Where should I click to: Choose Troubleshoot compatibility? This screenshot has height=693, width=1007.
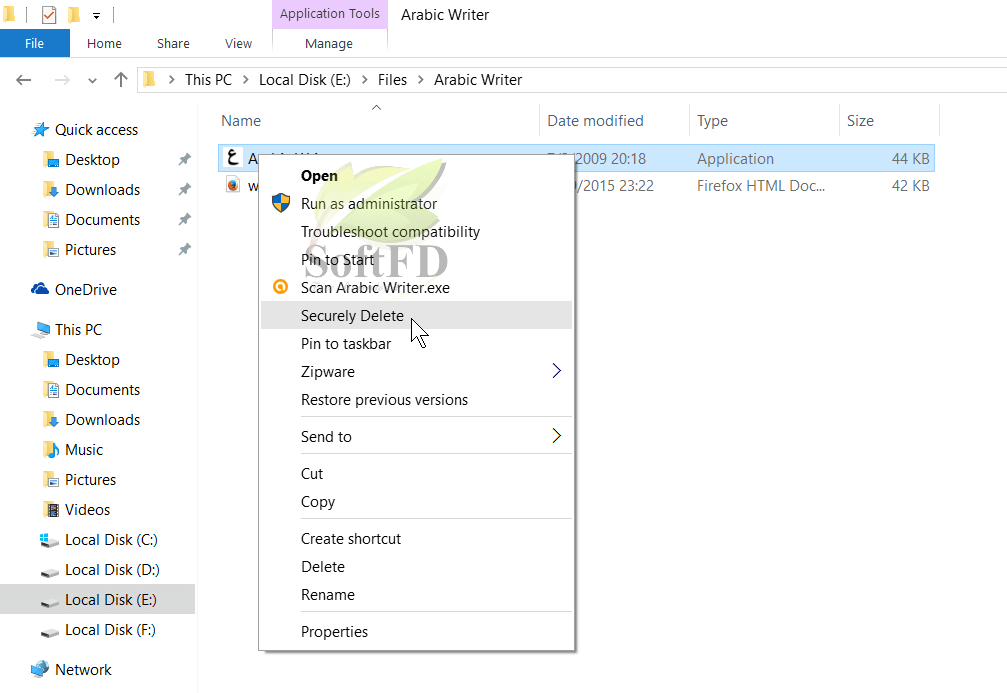coord(416,232)
